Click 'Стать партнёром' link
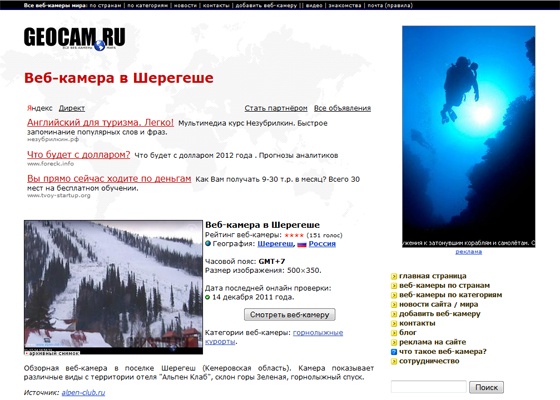Screen dimensions: 560x400 276,108
